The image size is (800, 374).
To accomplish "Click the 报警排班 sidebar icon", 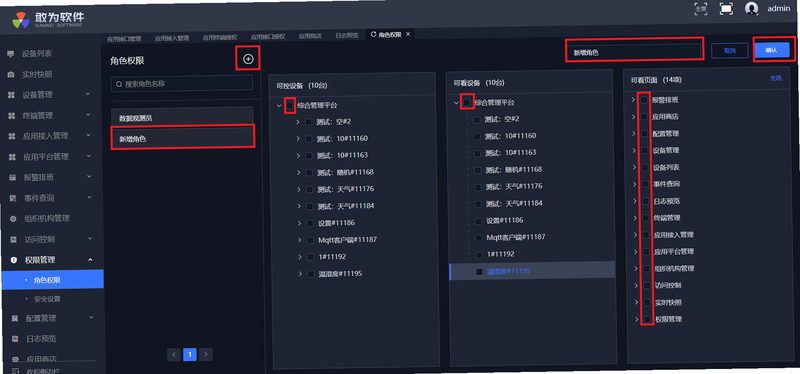I will coord(13,178).
